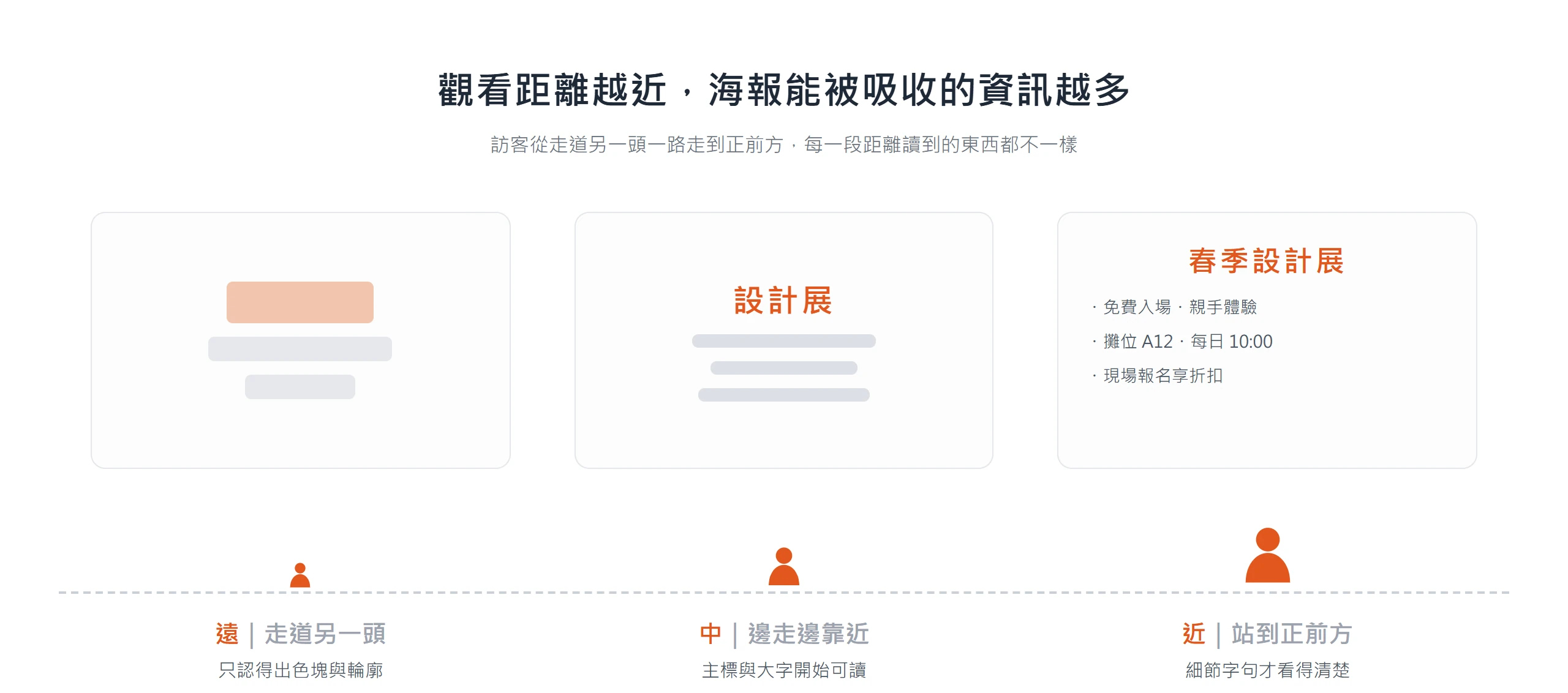Click the orange title 設計展
1568x693 pixels.
pos(784,301)
